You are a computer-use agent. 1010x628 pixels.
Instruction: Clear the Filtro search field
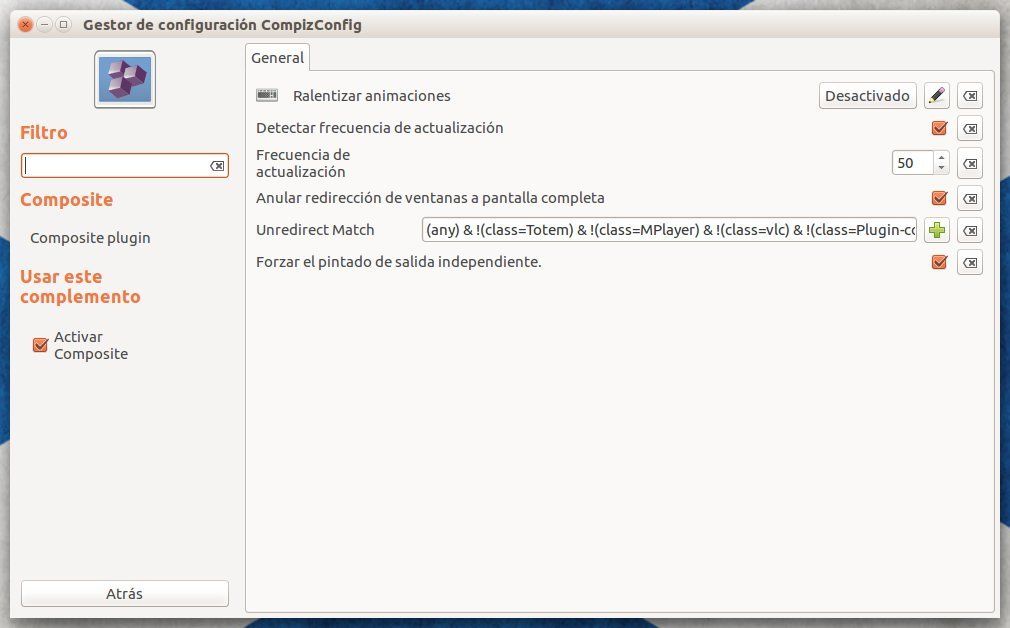point(217,166)
